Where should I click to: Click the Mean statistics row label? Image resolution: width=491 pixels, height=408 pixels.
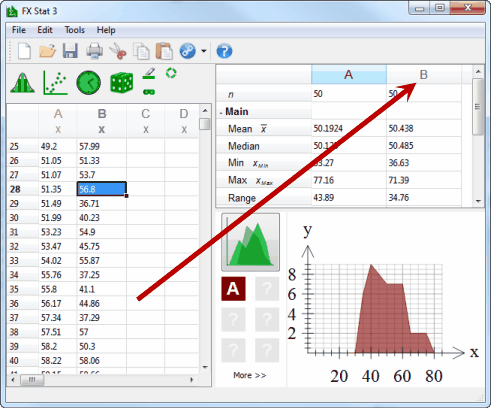pos(263,129)
